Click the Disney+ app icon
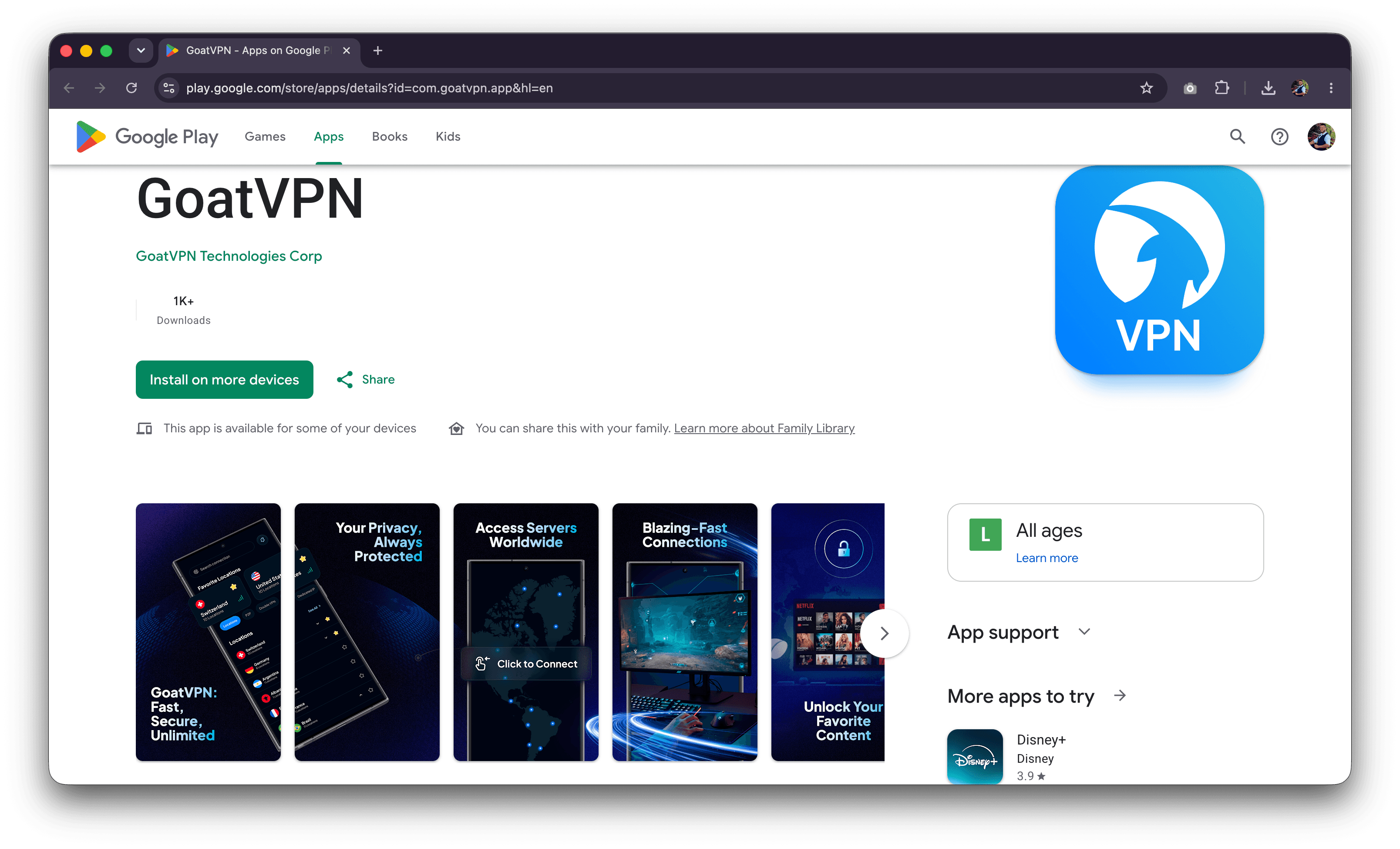The width and height of the screenshot is (1400, 849). pyautogui.click(x=975, y=756)
